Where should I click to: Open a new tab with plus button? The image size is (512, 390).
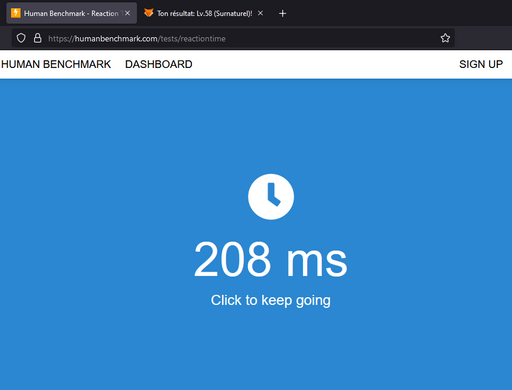[x=282, y=13]
